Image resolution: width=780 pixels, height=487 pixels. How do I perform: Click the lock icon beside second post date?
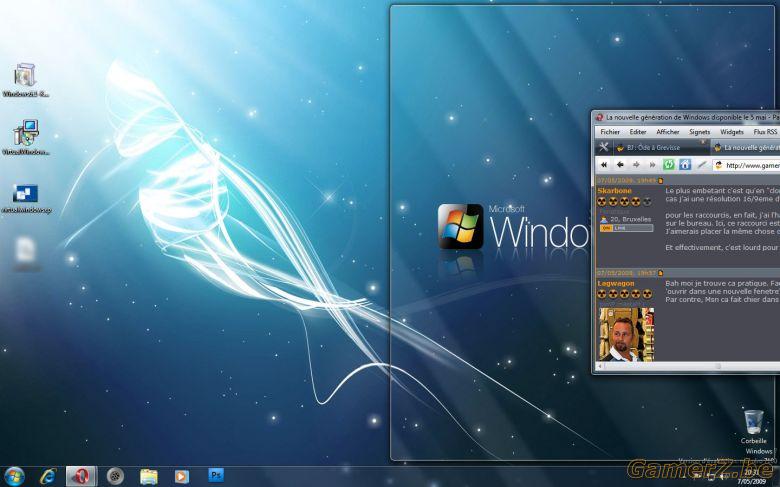coord(661,273)
